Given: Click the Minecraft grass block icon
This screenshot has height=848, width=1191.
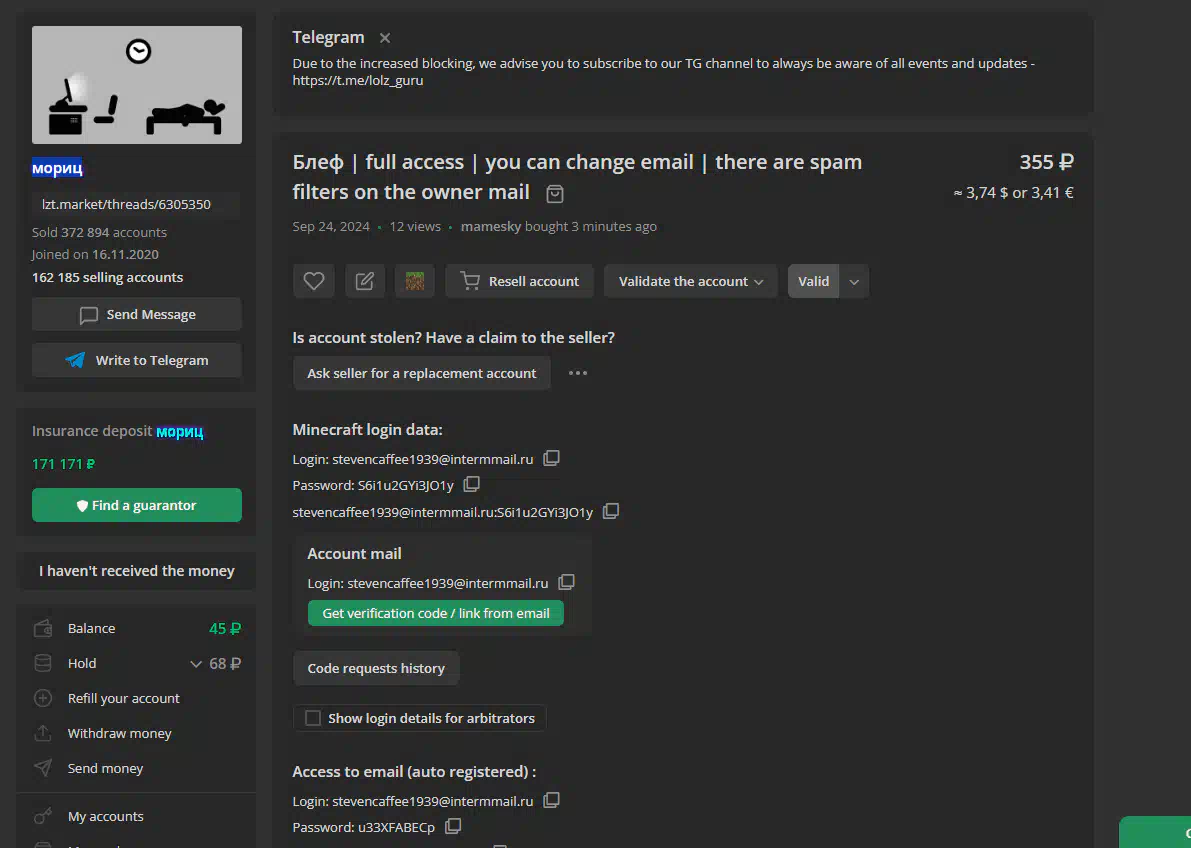Looking at the screenshot, I should [x=415, y=281].
